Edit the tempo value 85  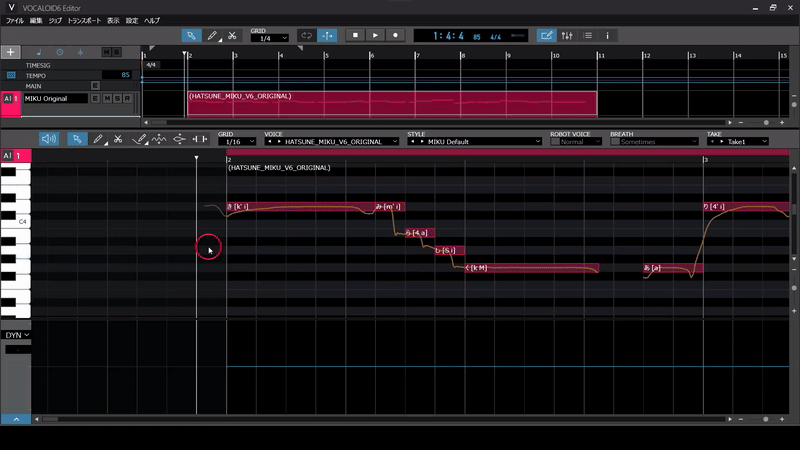pos(117,75)
